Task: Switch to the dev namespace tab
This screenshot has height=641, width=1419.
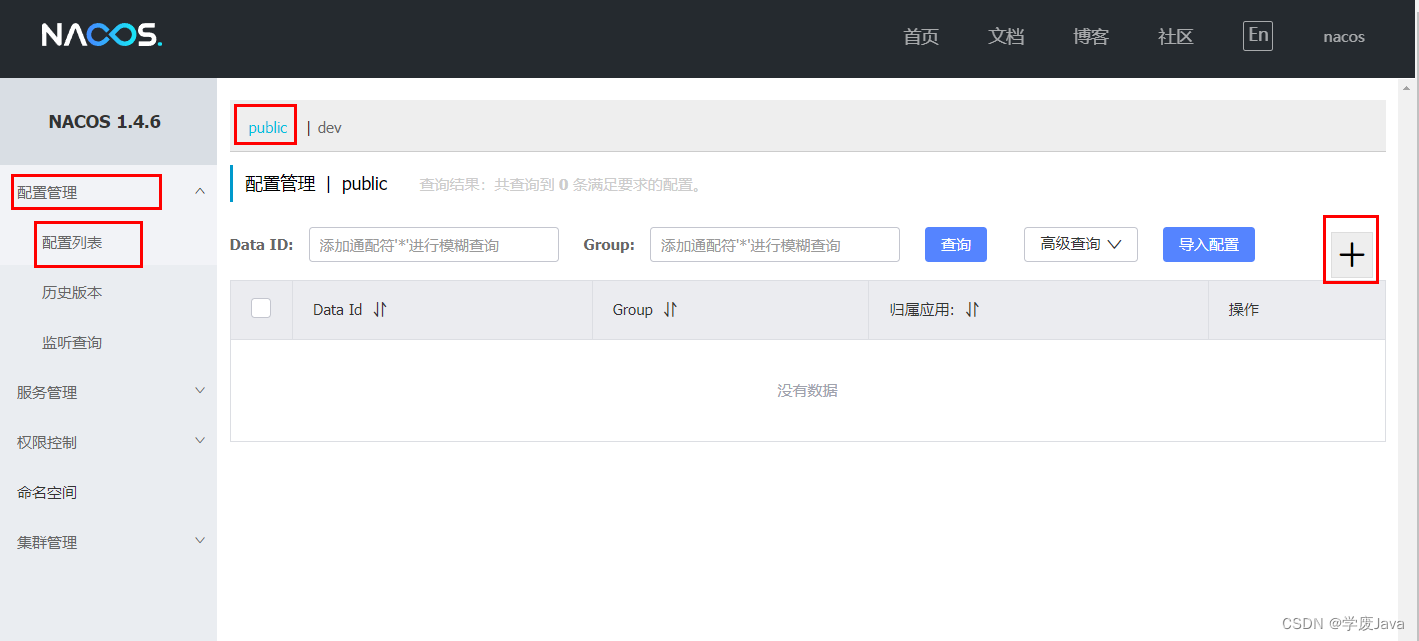Action: click(330, 127)
